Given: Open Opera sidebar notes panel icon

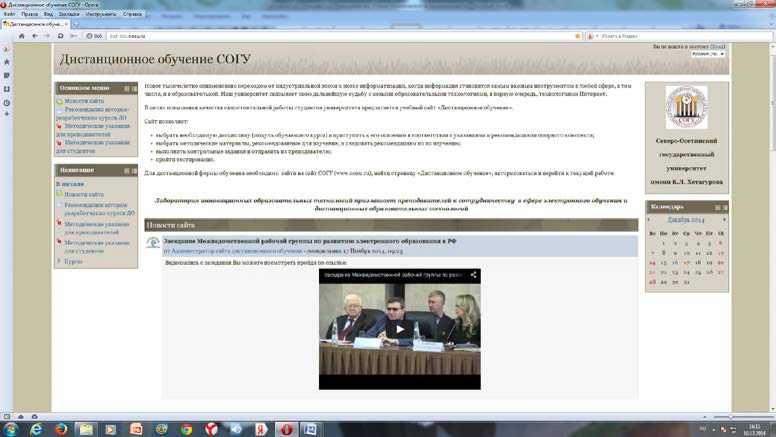Looking at the screenshot, I should point(6,76).
